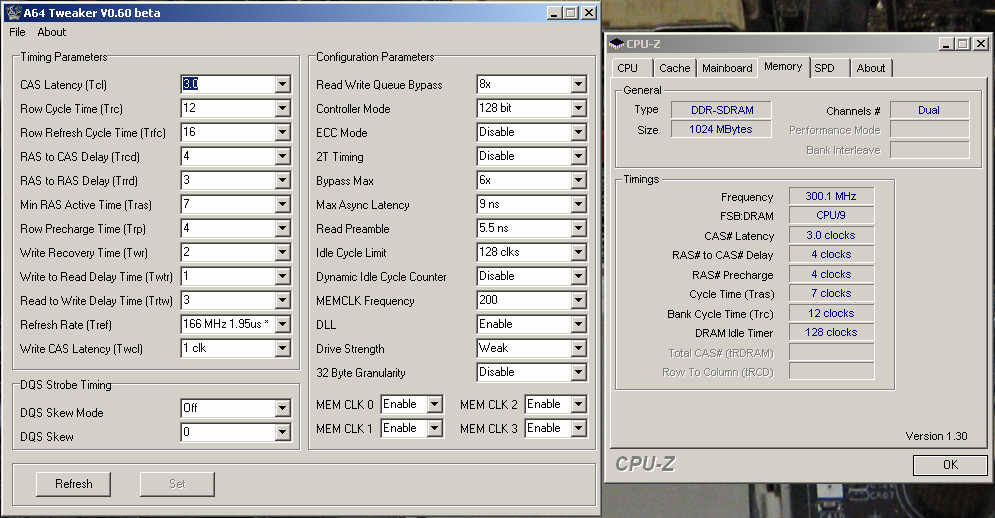Switch to the CPU tab in CPU-Z
995x518 pixels.
tap(628, 68)
